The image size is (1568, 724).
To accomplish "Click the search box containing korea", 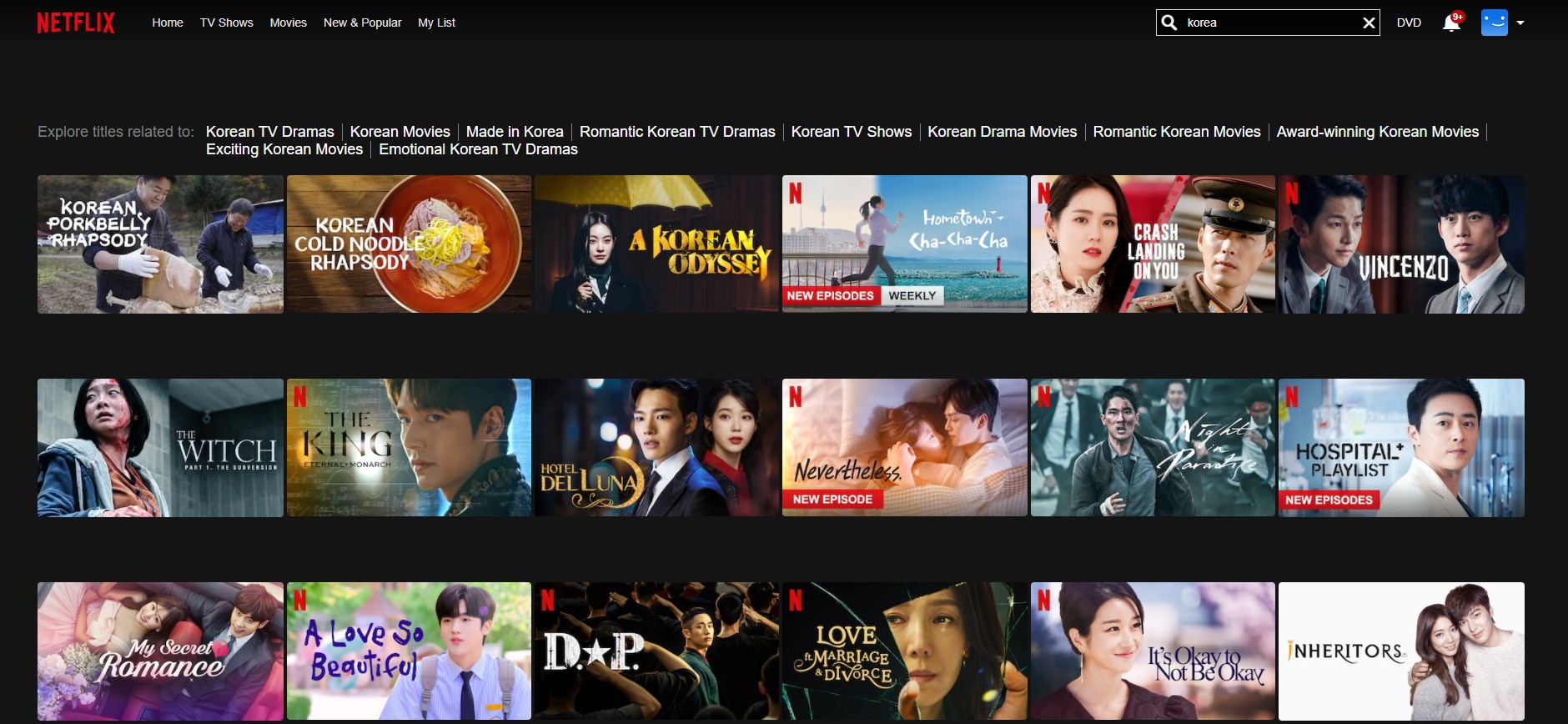I will [1268, 23].
